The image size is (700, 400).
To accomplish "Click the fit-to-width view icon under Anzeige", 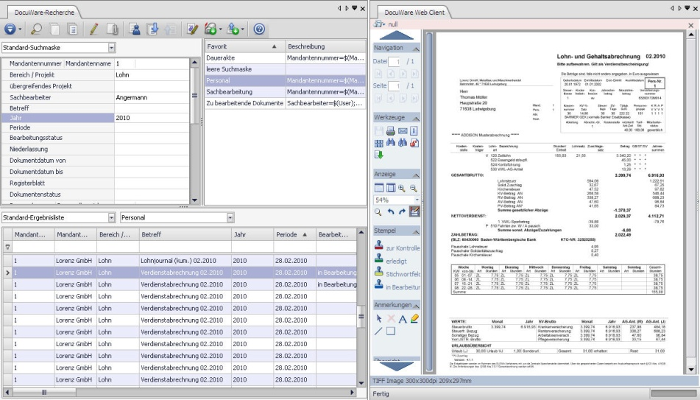I will (x=379, y=188).
